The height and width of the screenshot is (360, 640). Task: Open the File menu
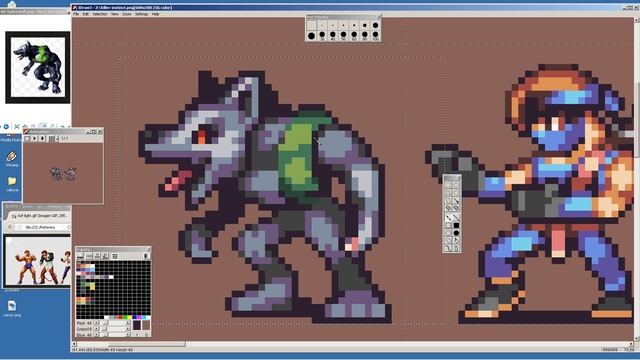coord(76,14)
